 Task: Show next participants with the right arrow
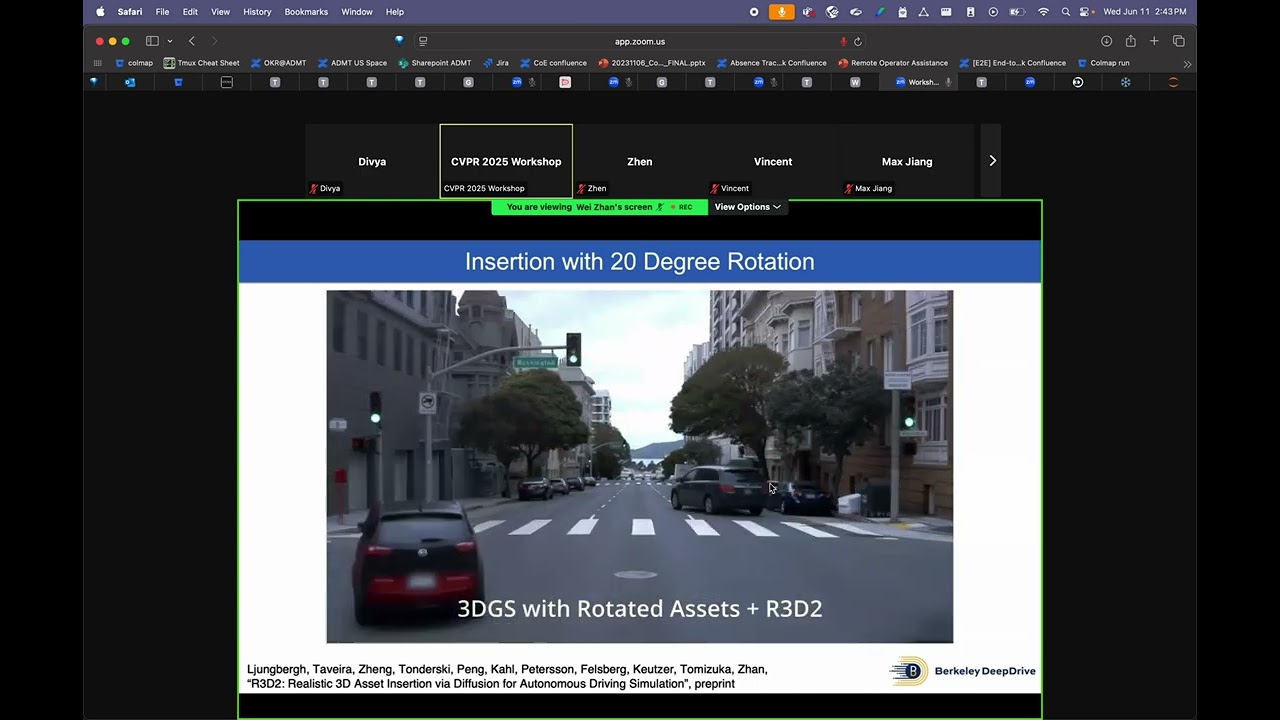pos(992,160)
